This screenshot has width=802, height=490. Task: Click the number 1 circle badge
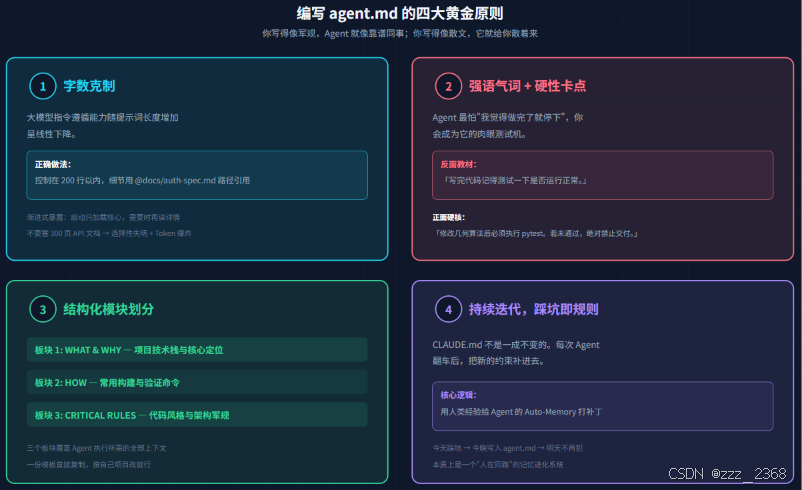[x=43, y=86]
